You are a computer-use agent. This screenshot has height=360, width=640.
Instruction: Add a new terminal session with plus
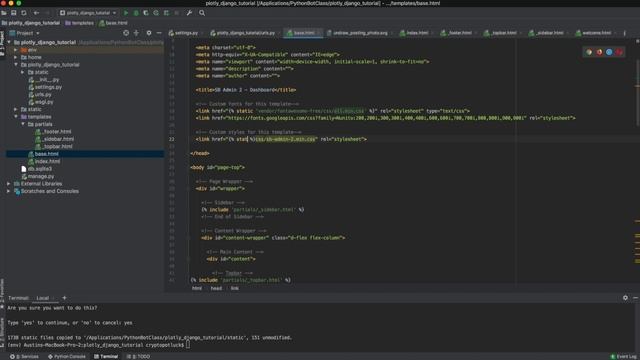[64, 298]
